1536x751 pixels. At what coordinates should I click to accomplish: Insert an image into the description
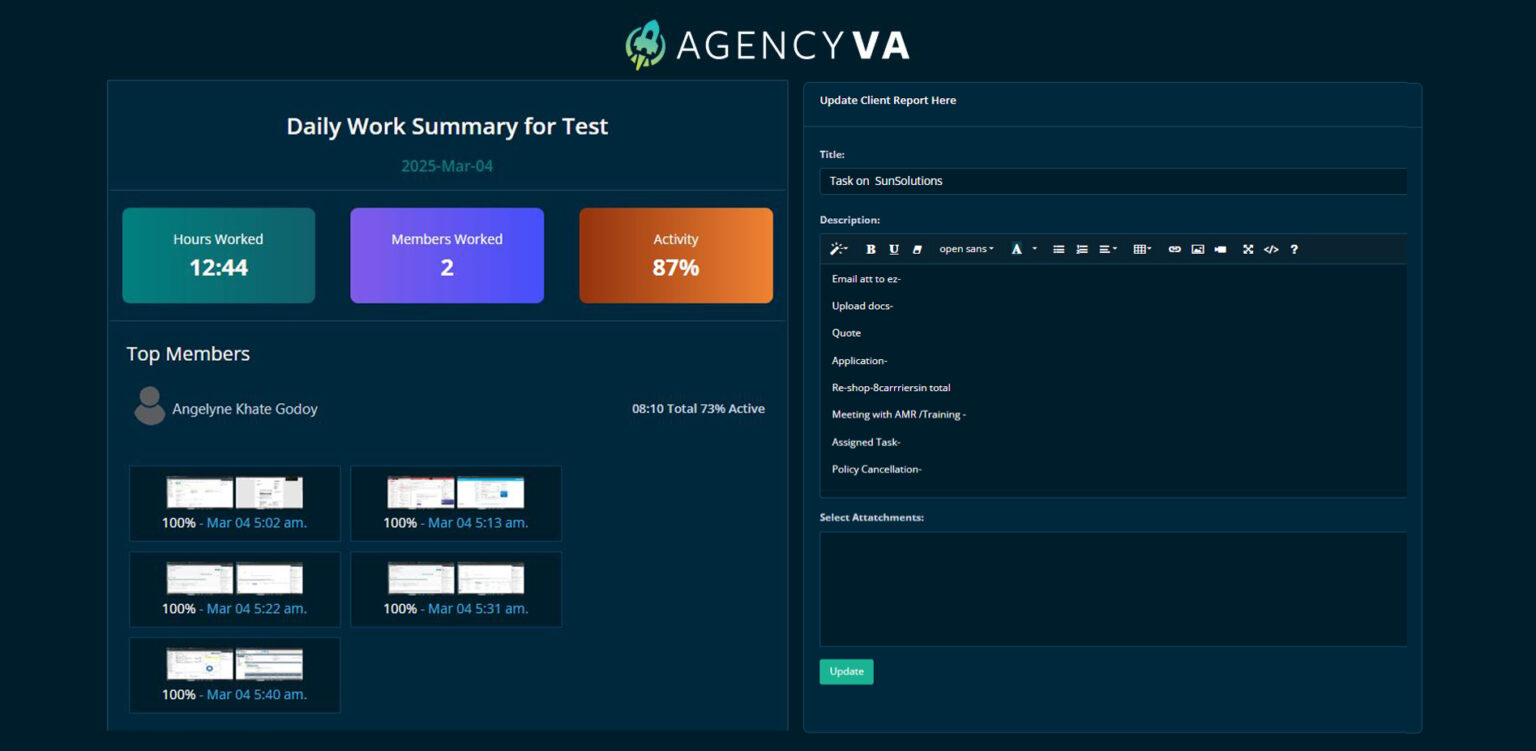[1198, 249]
